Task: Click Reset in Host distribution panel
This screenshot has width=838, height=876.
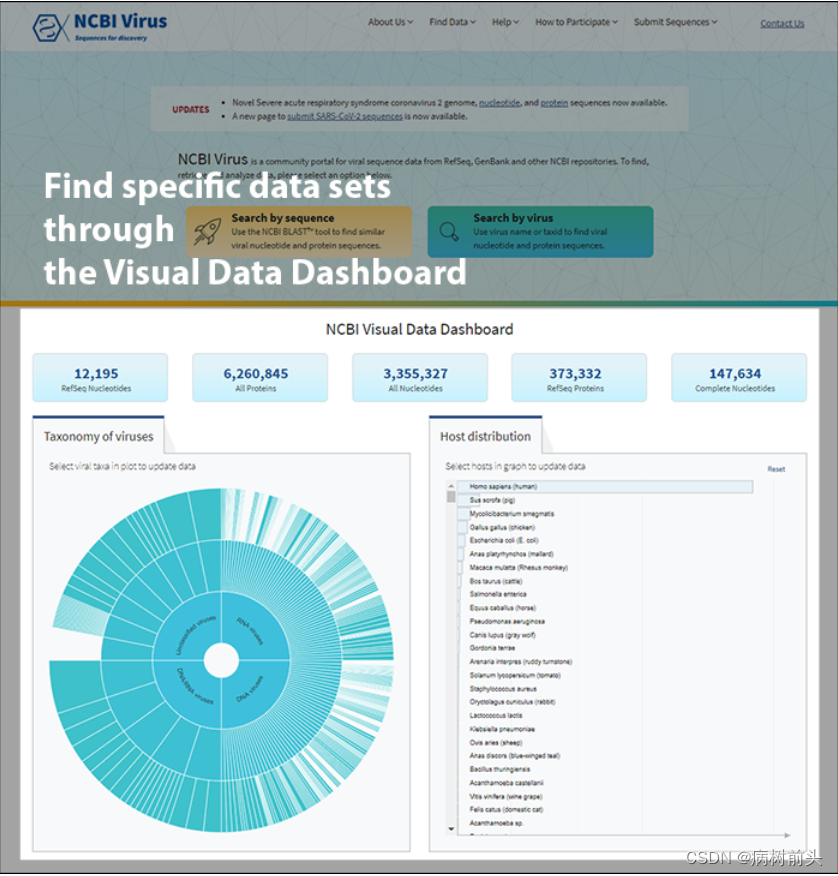Action: (x=776, y=469)
